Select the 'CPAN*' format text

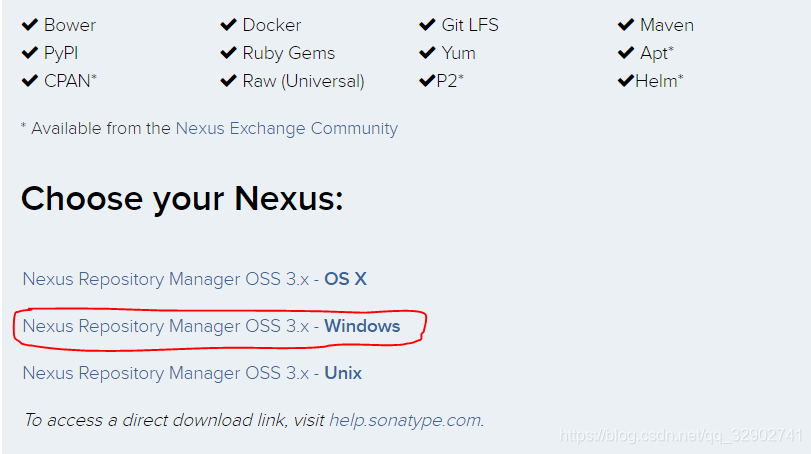(70, 81)
